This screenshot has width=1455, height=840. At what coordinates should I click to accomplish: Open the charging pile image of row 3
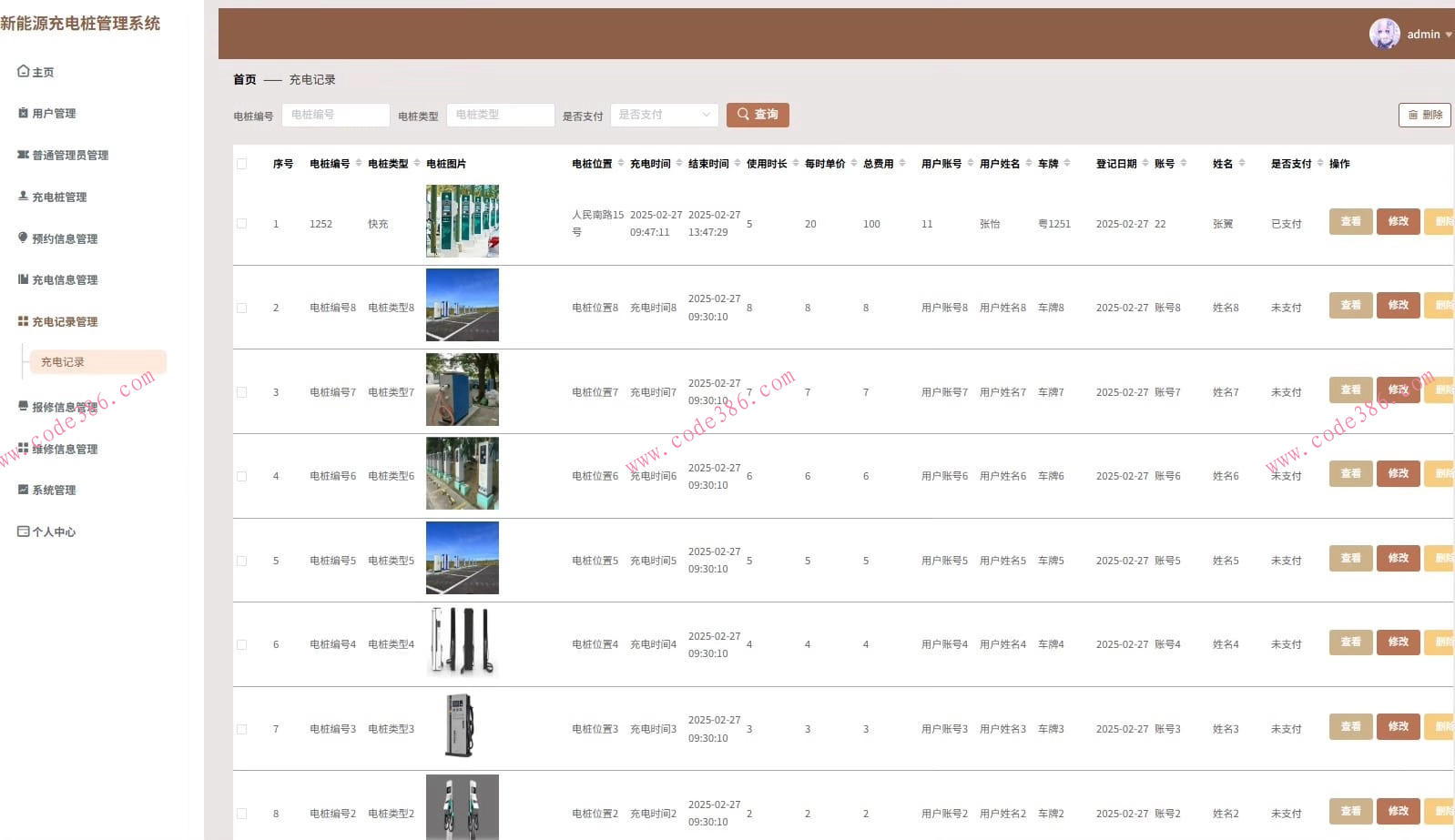463,390
